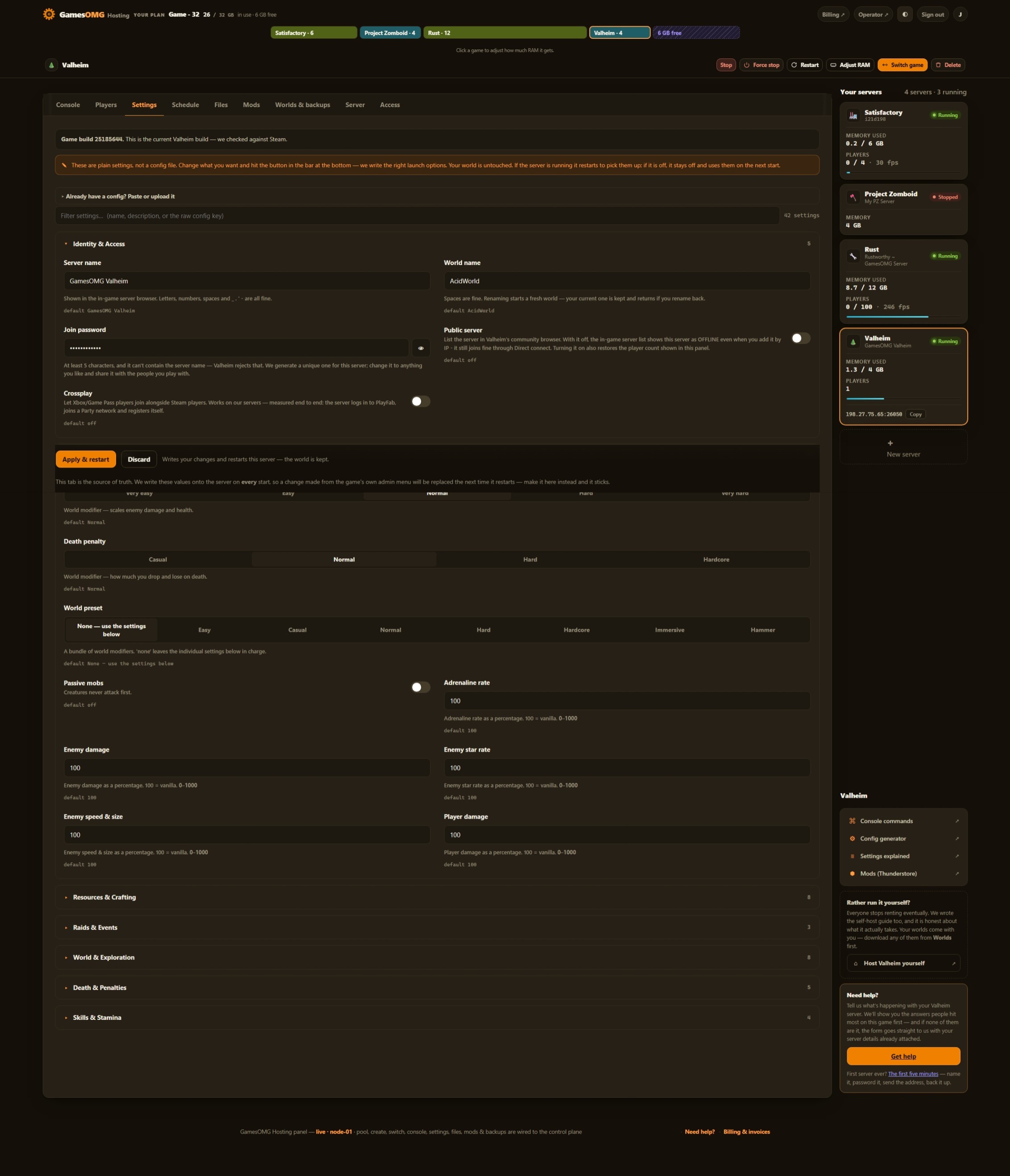Collapse the Identity & Access section
Image resolution: width=1010 pixels, height=1176 pixels.
(437, 243)
